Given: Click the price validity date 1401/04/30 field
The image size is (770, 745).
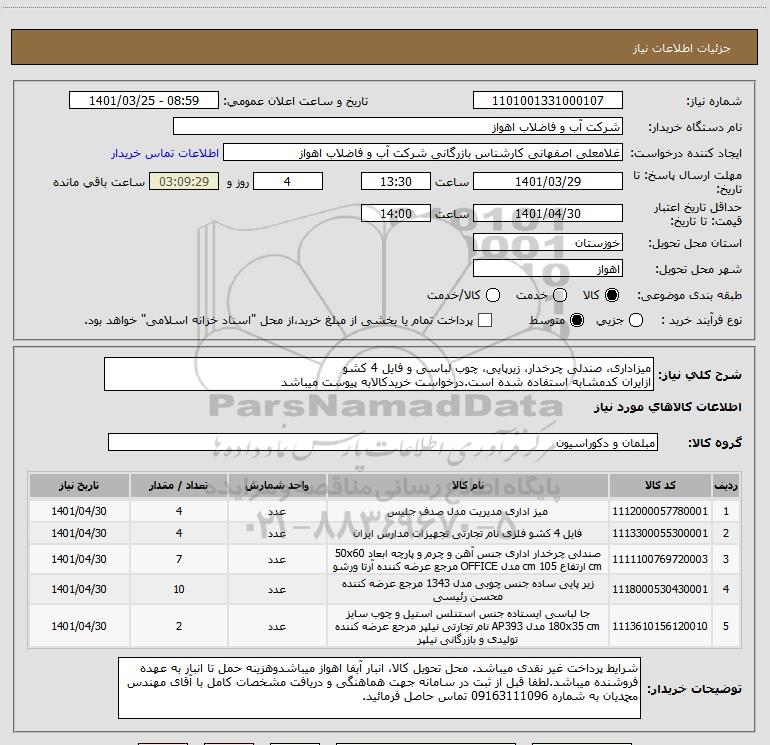Looking at the screenshot, I should point(548,213).
